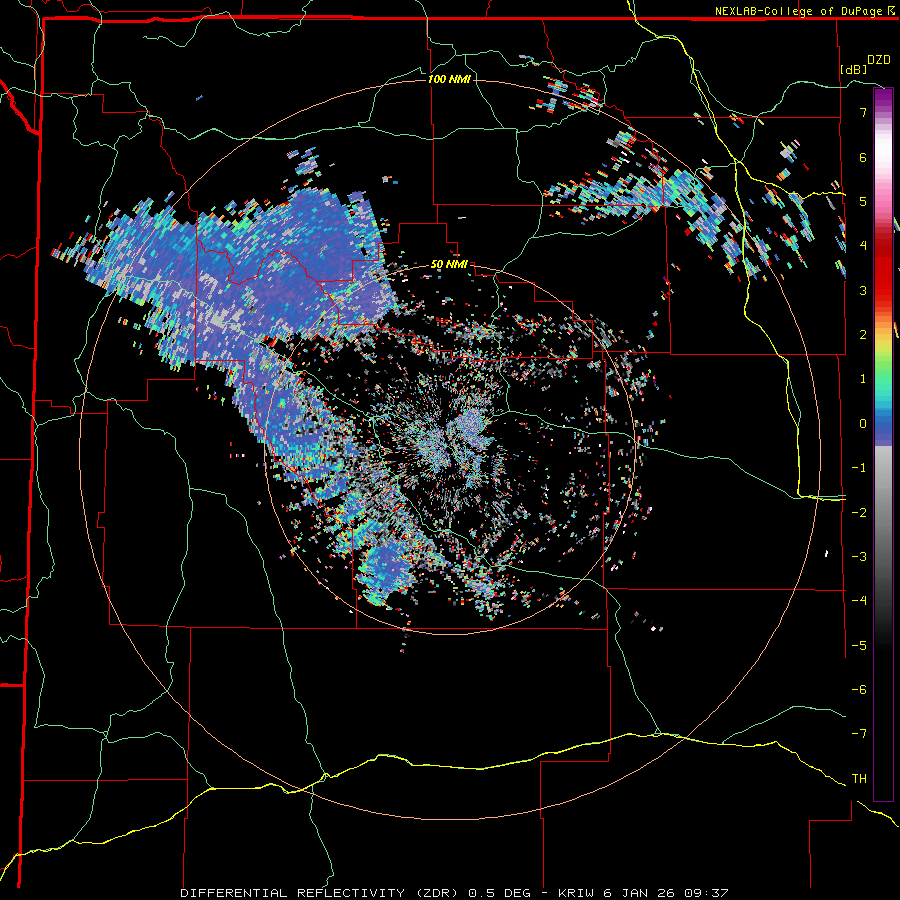The width and height of the screenshot is (900, 900).
Task: Click the 50 NMI range ring label
Action: click(x=449, y=265)
